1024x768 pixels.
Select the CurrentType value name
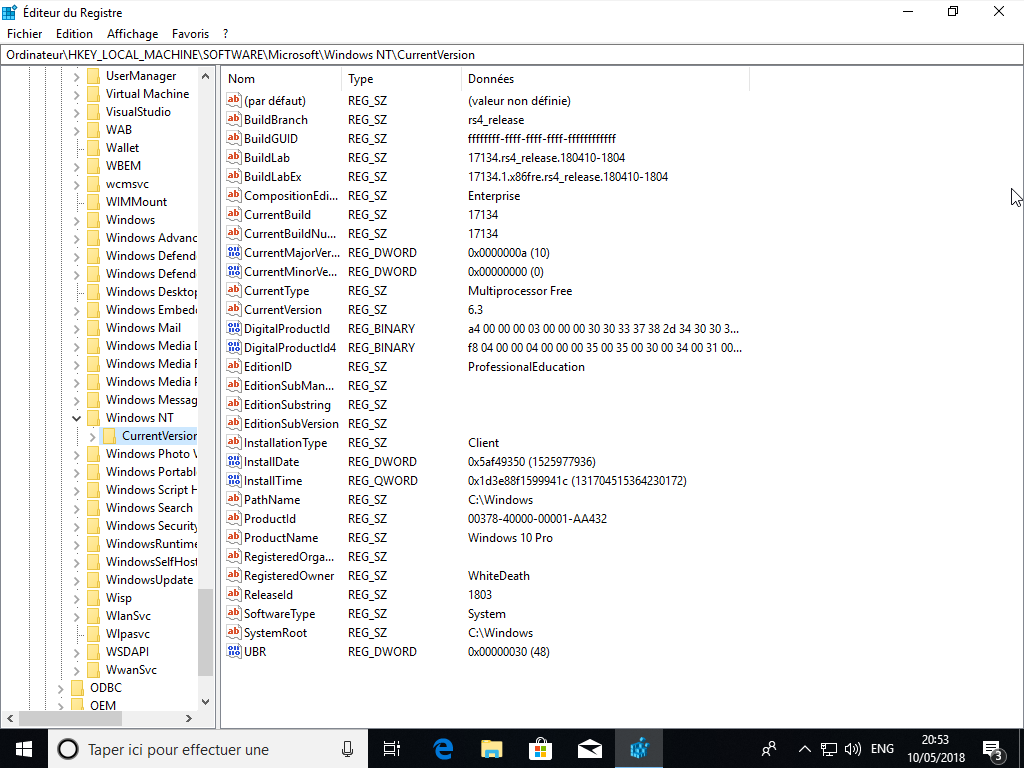276,291
